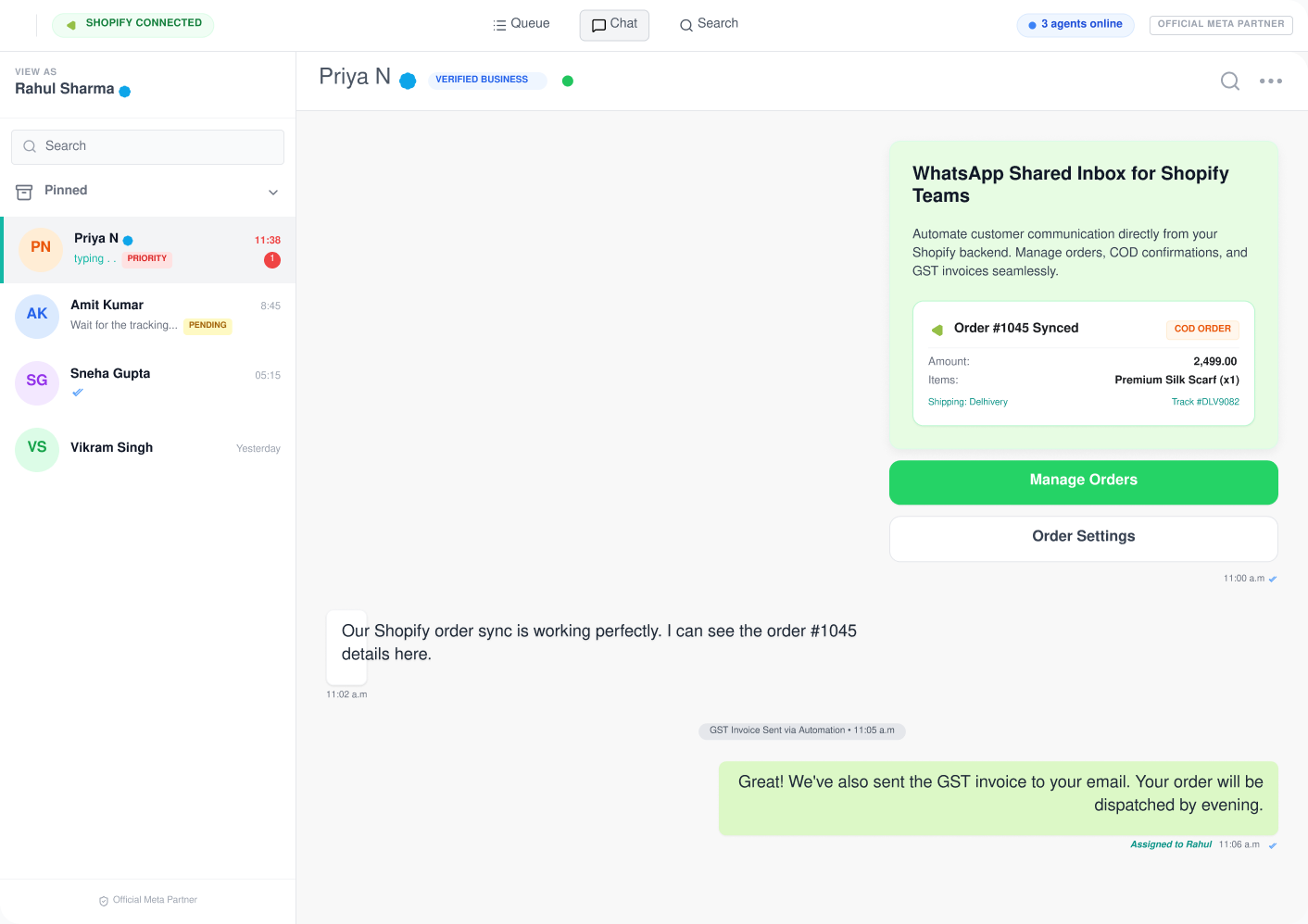Expand the Pinned section chevron
Screen dimensions: 1308x924
click(273, 193)
